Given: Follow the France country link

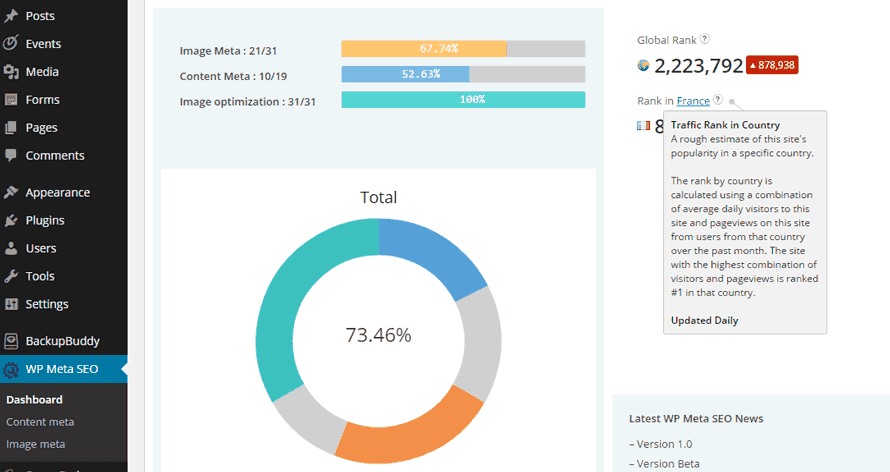Looking at the screenshot, I should 693,101.
